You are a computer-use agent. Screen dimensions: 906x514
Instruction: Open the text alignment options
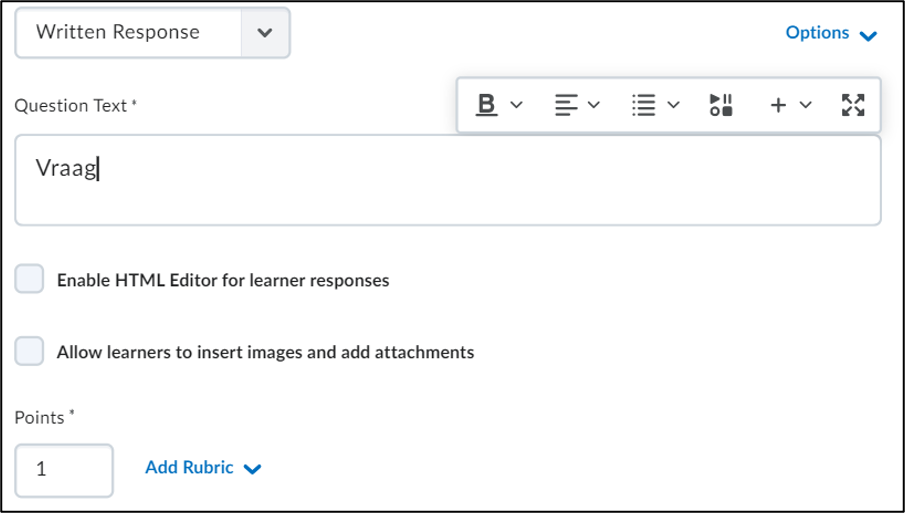pyautogui.click(x=566, y=105)
